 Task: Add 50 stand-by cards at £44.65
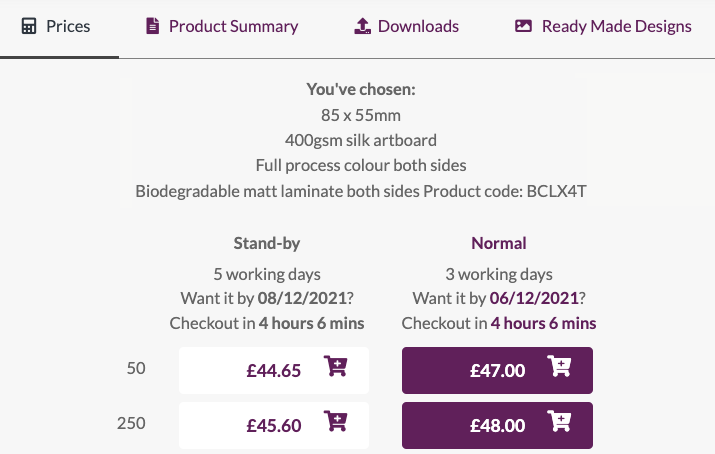(274, 371)
